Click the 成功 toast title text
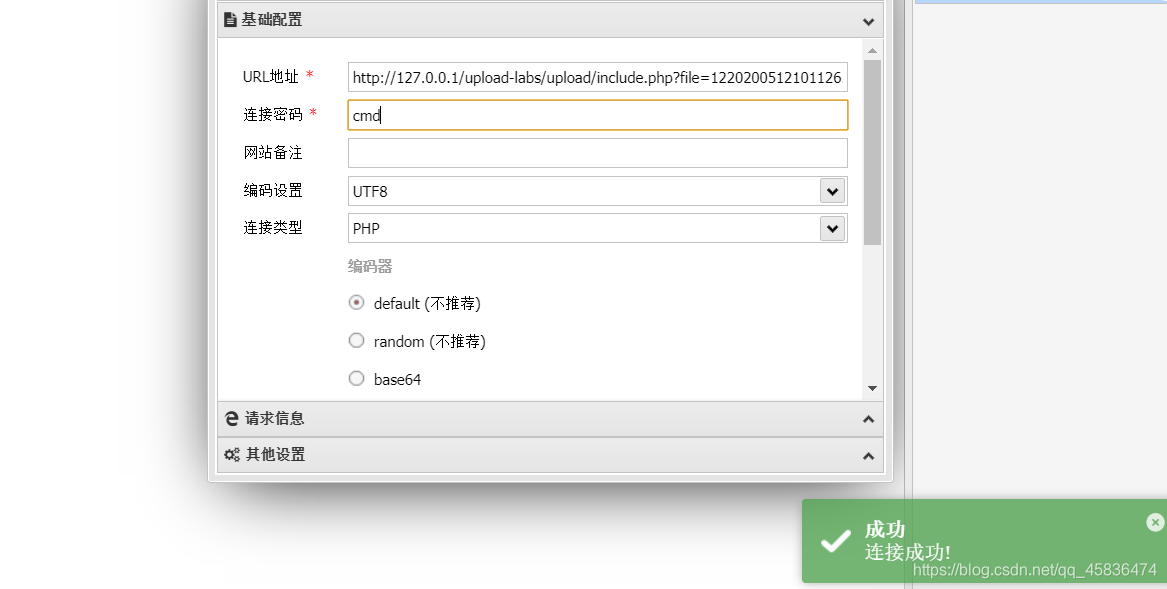 [x=885, y=529]
